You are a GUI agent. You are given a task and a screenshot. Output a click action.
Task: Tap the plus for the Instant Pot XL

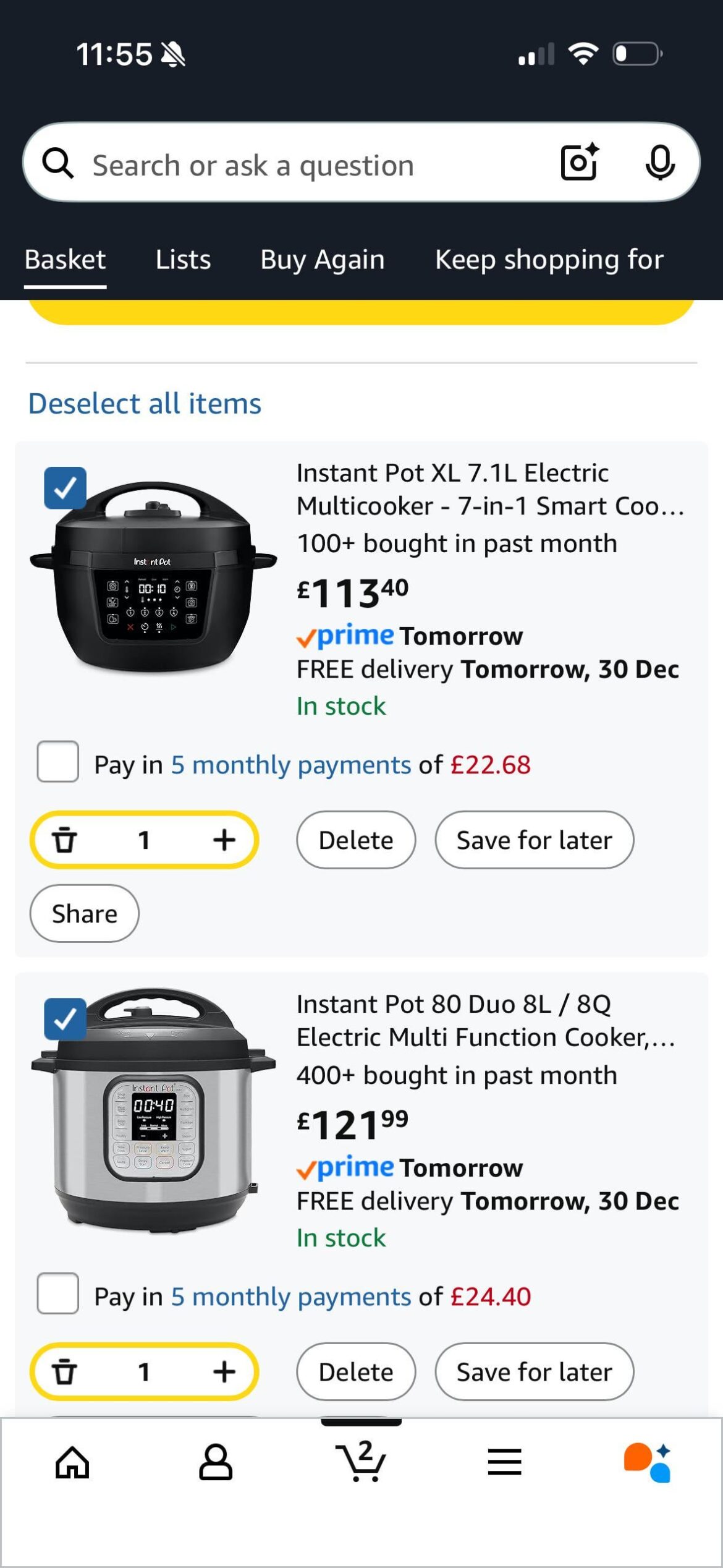tap(224, 840)
